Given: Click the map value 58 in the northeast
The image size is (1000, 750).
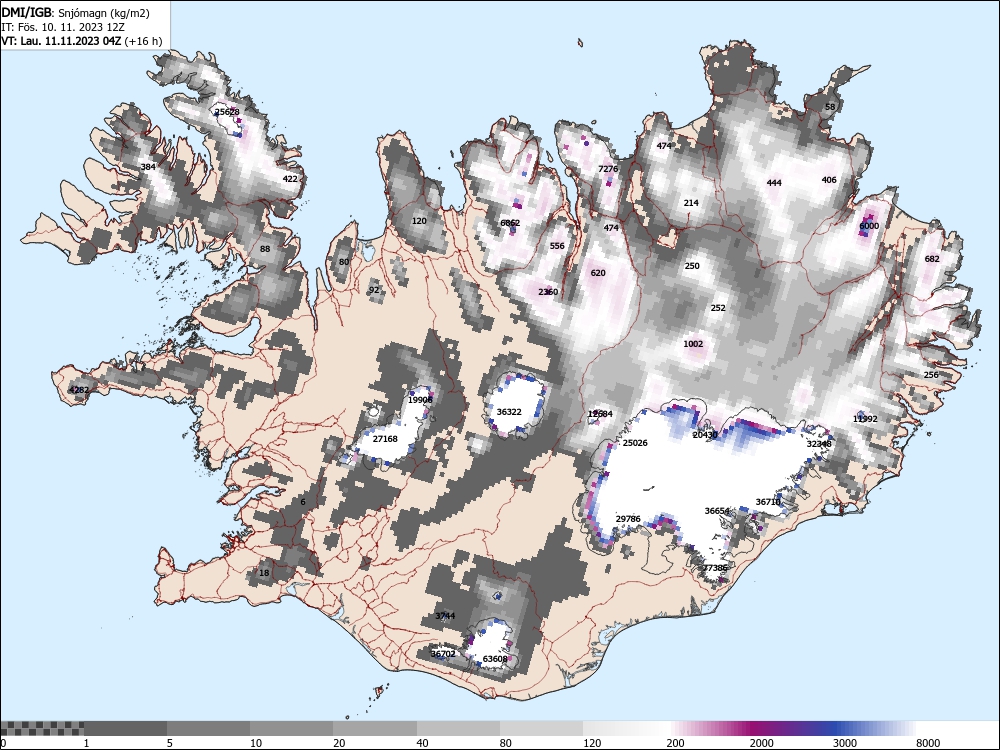Looking at the screenshot, I should pyautogui.click(x=830, y=107).
